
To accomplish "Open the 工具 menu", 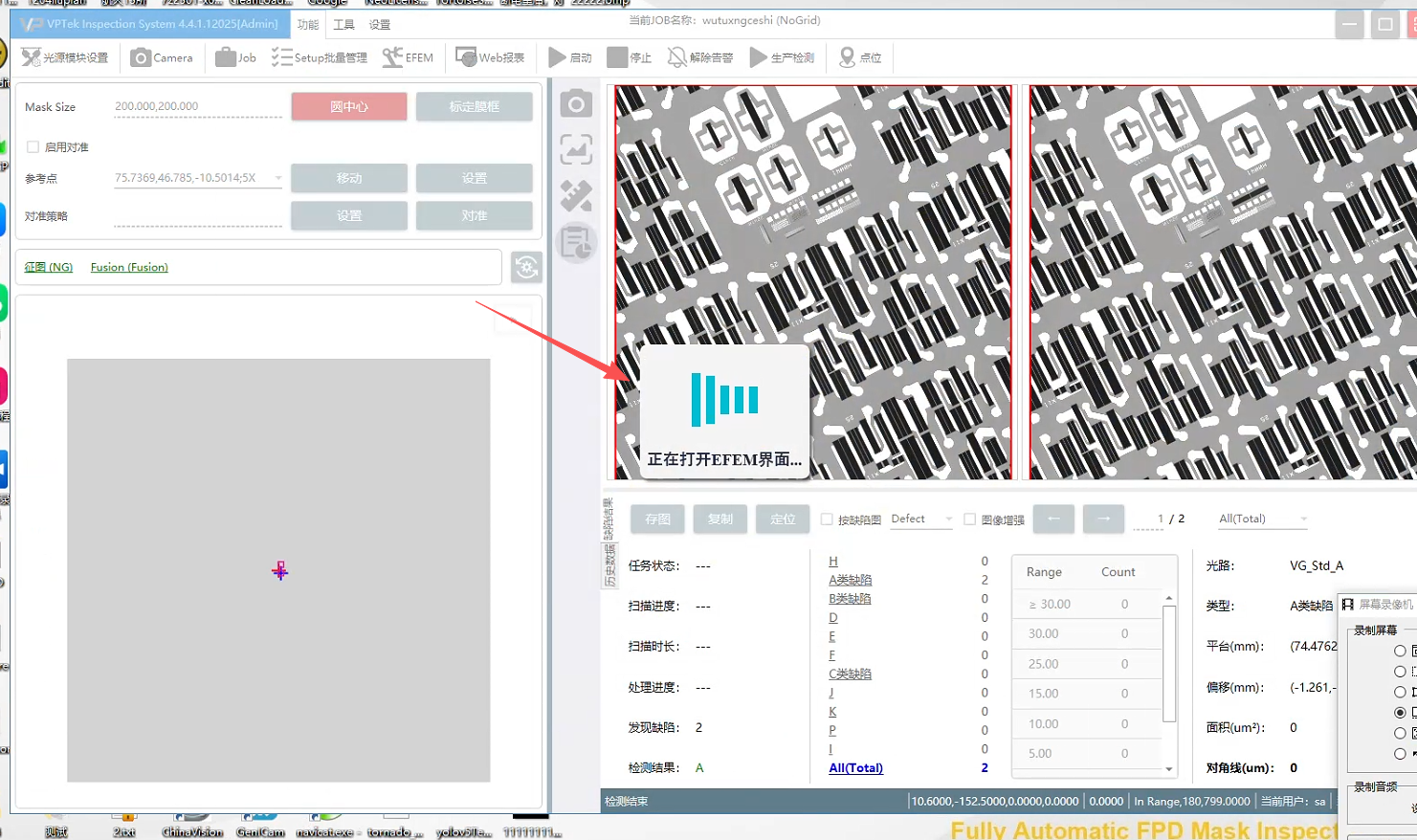I will pyautogui.click(x=343, y=24).
